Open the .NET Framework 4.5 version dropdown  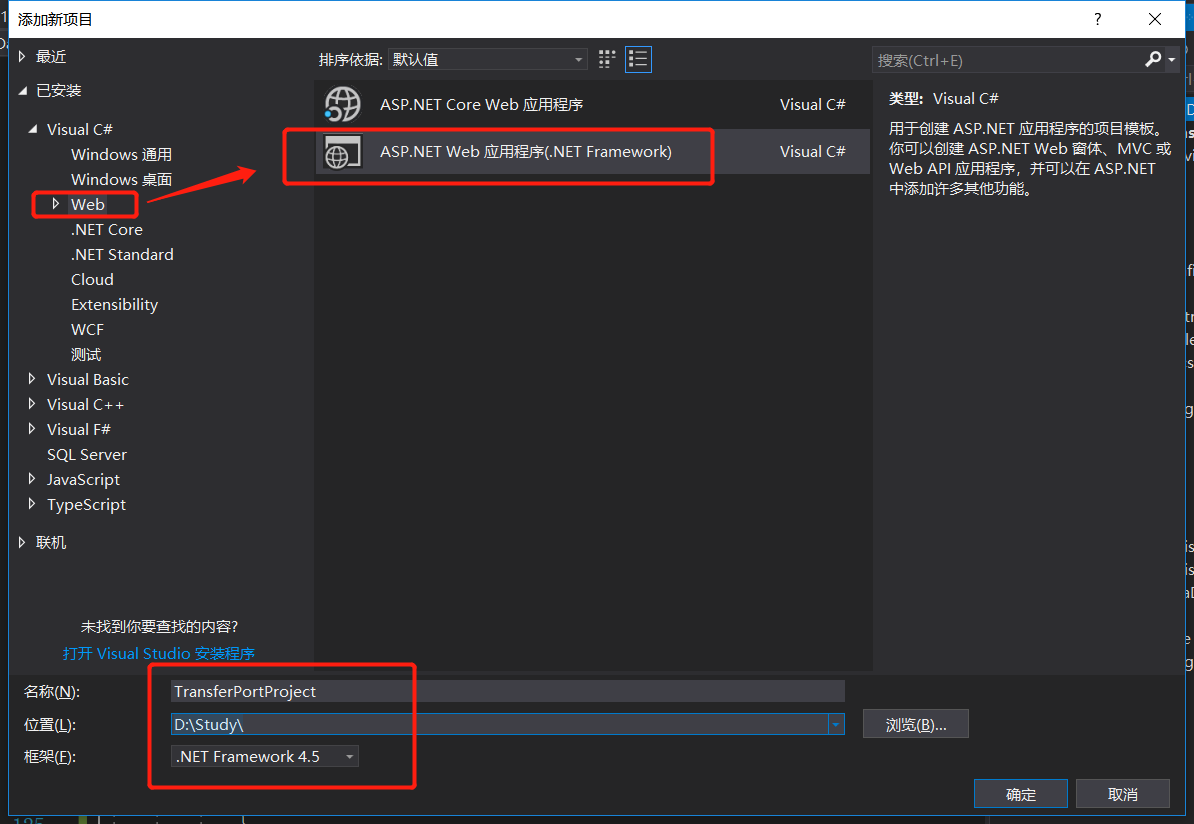[265, 756]
